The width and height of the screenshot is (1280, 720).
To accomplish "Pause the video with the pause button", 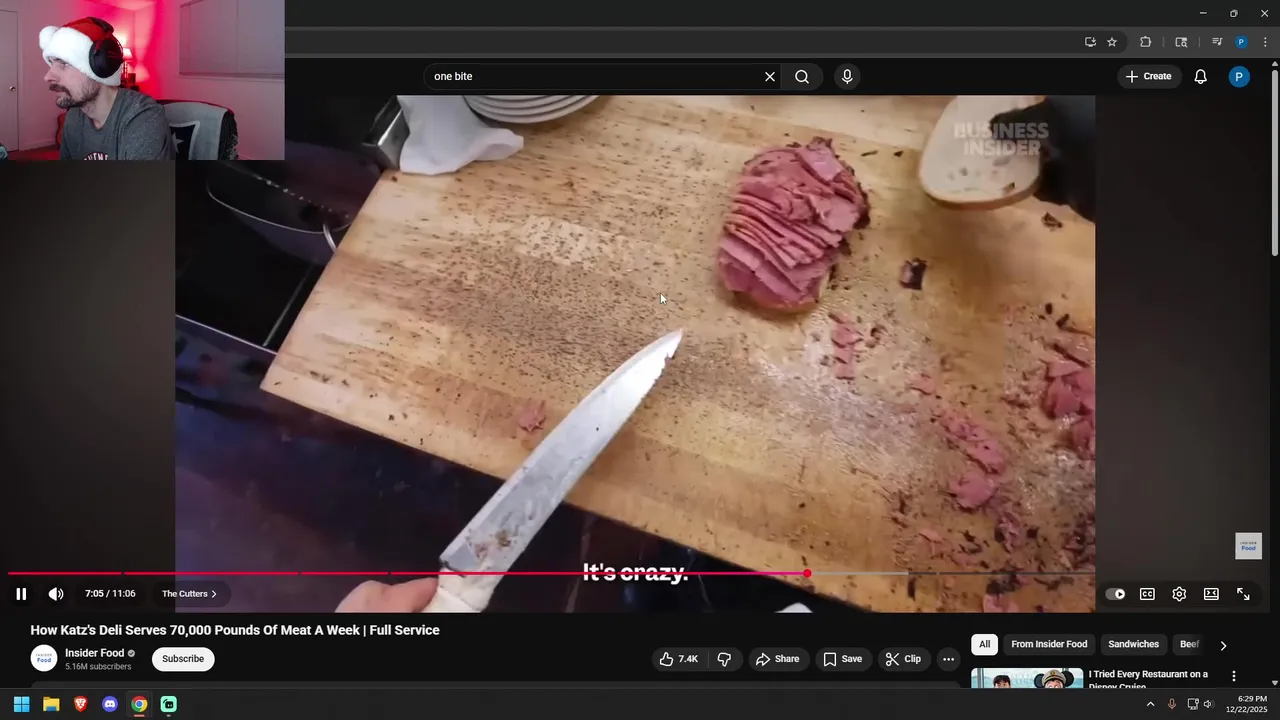I will tap(21, 594).
